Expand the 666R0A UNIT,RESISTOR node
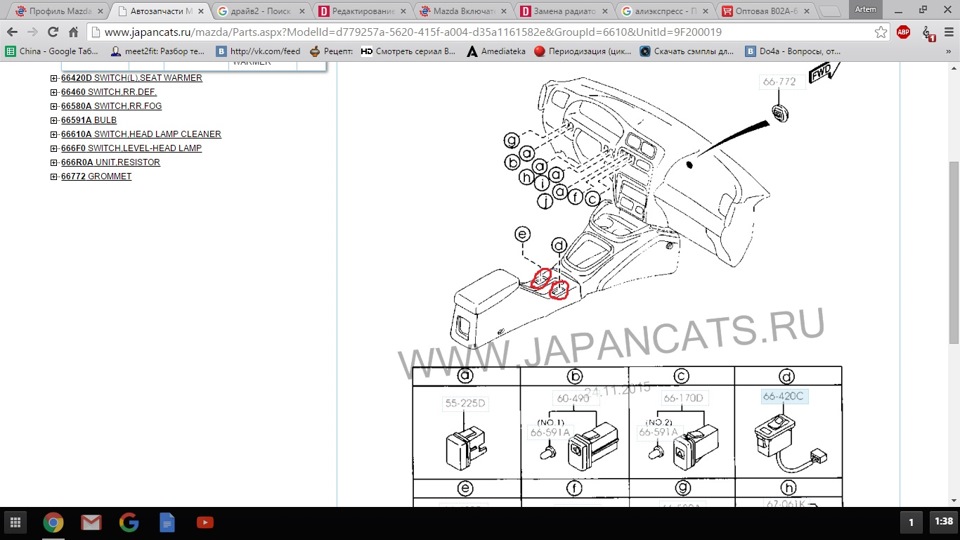The image size is (960, 540). [x=54, y=163]
